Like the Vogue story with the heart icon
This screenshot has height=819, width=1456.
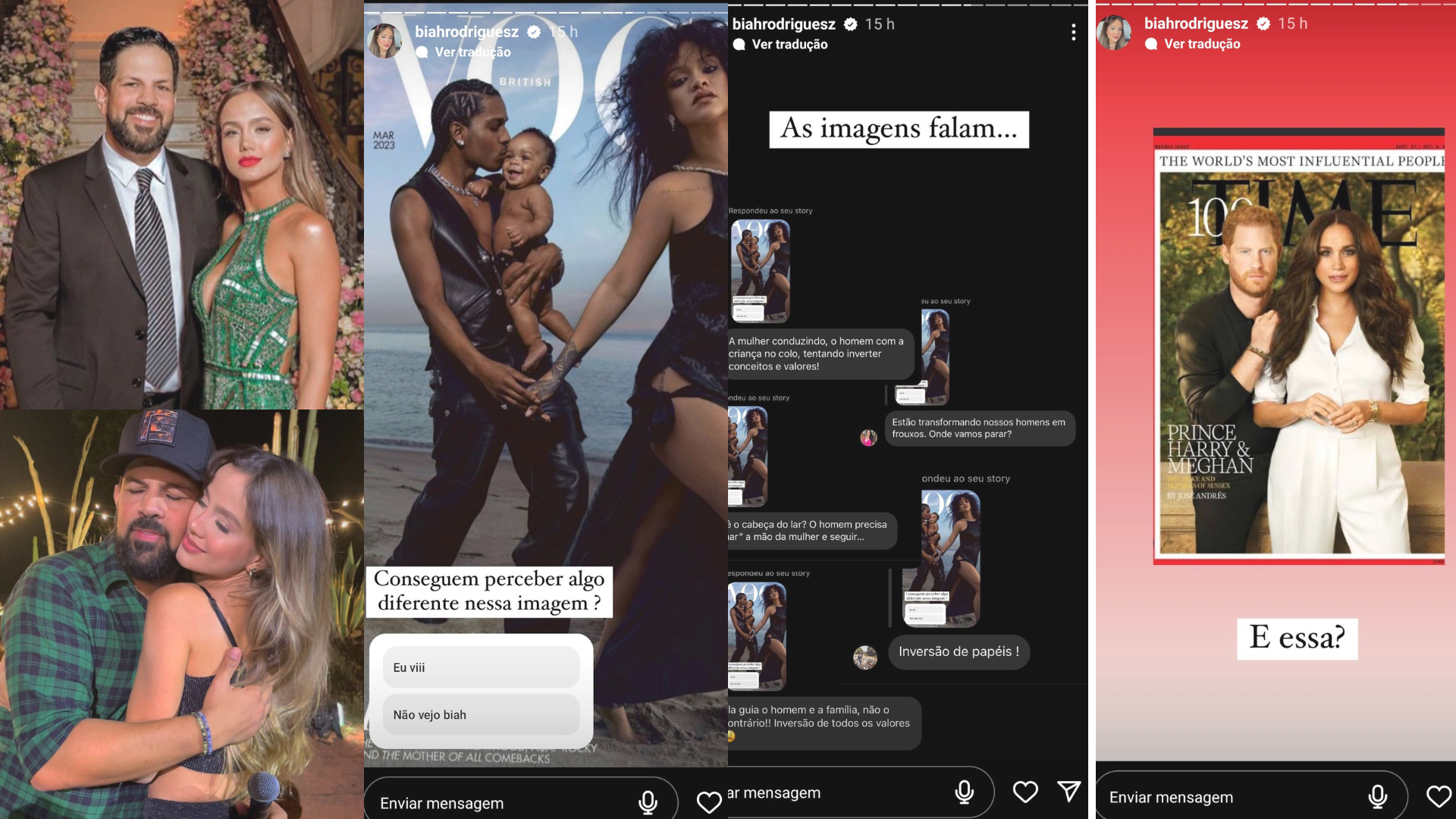pos(709,802)
